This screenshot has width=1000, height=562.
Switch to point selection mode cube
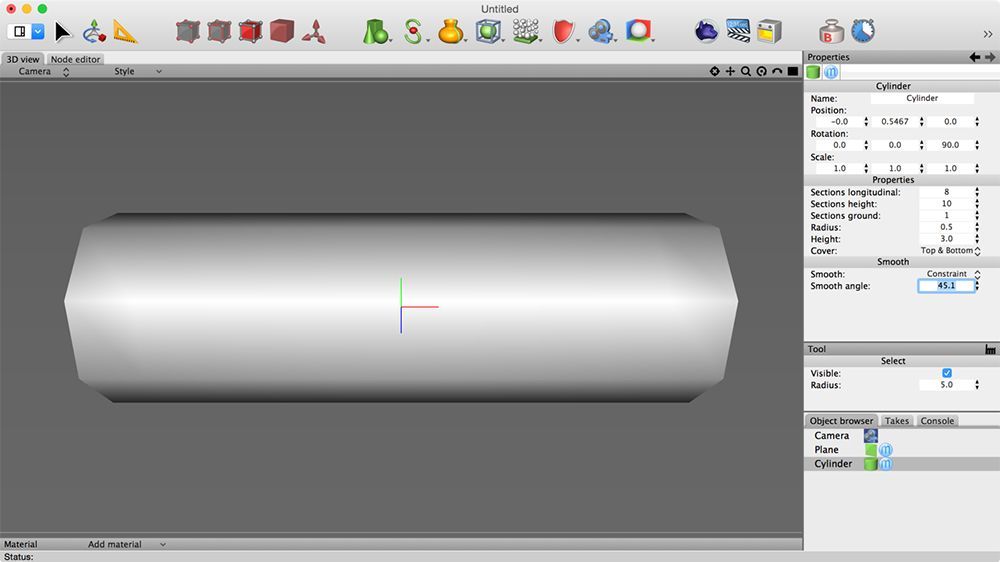pyautogui.click(x=219, y=31)
